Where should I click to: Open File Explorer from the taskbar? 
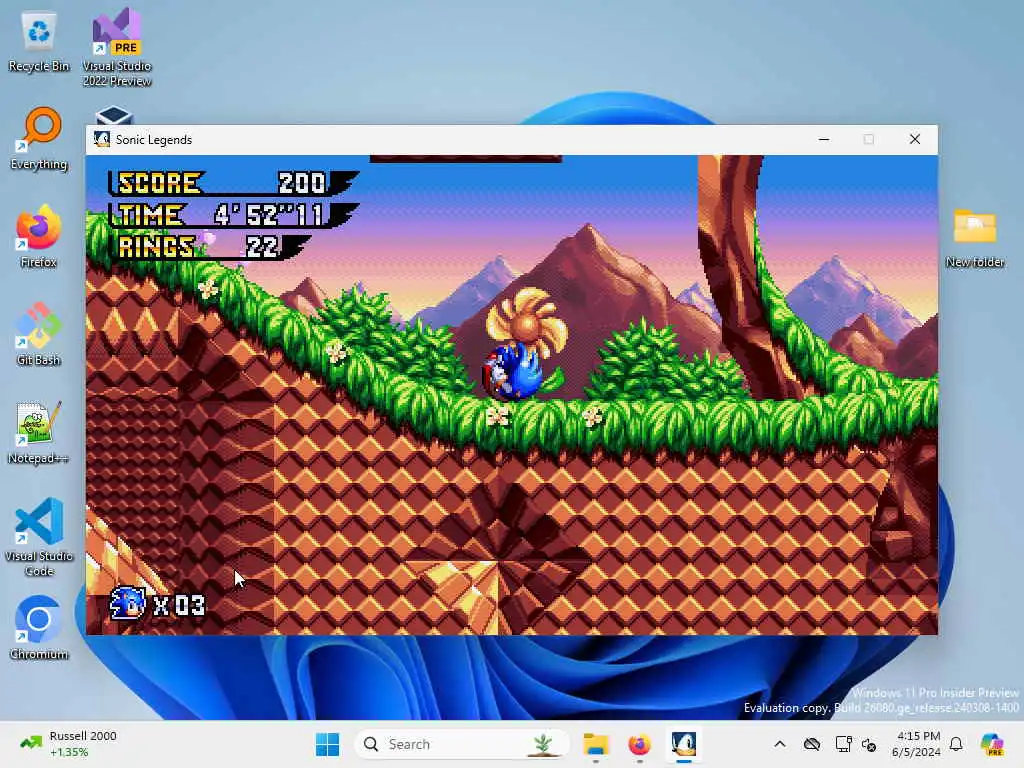pyautogui.click(x=596, y=744)
